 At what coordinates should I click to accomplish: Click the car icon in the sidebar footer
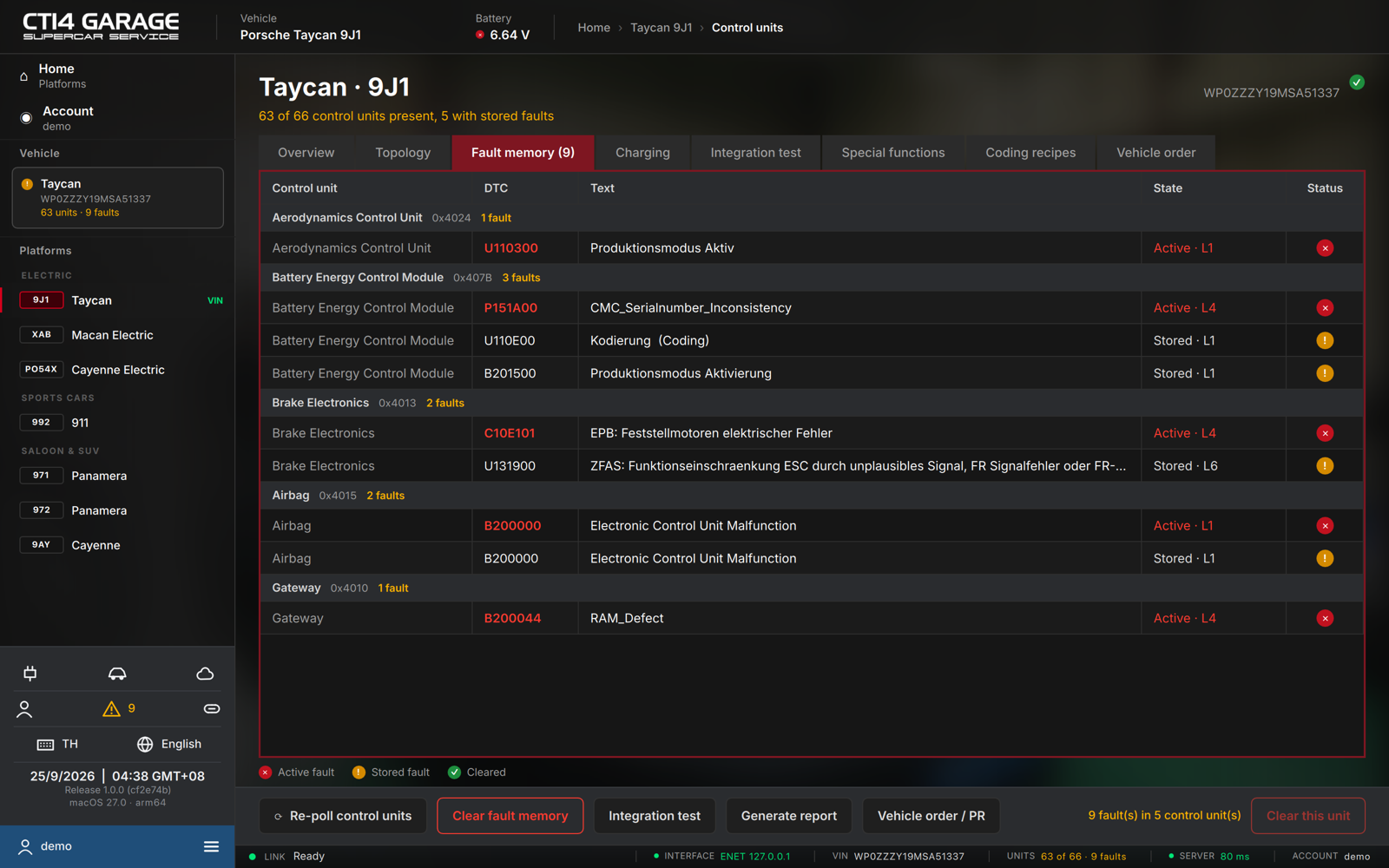pyautogui.click(x=117, y=674)
